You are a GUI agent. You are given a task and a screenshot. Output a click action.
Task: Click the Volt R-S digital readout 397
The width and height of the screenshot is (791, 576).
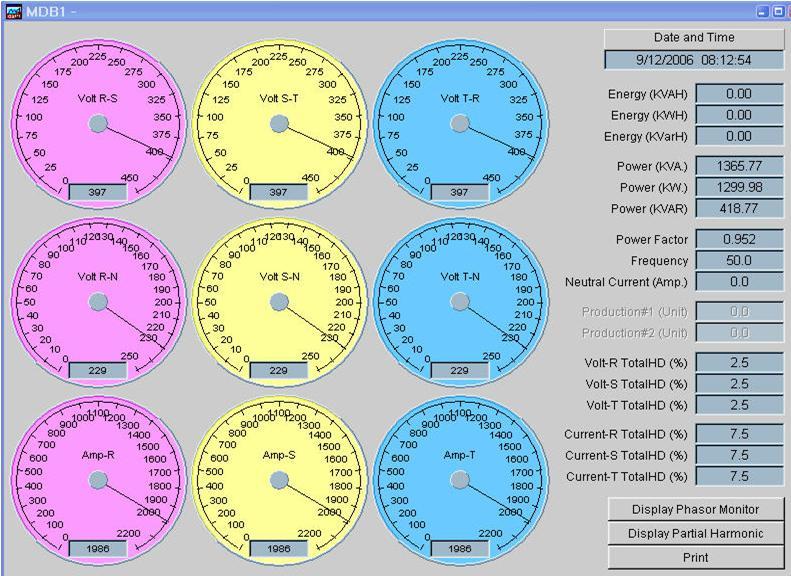pyautogui.click(x=97, y=192)
